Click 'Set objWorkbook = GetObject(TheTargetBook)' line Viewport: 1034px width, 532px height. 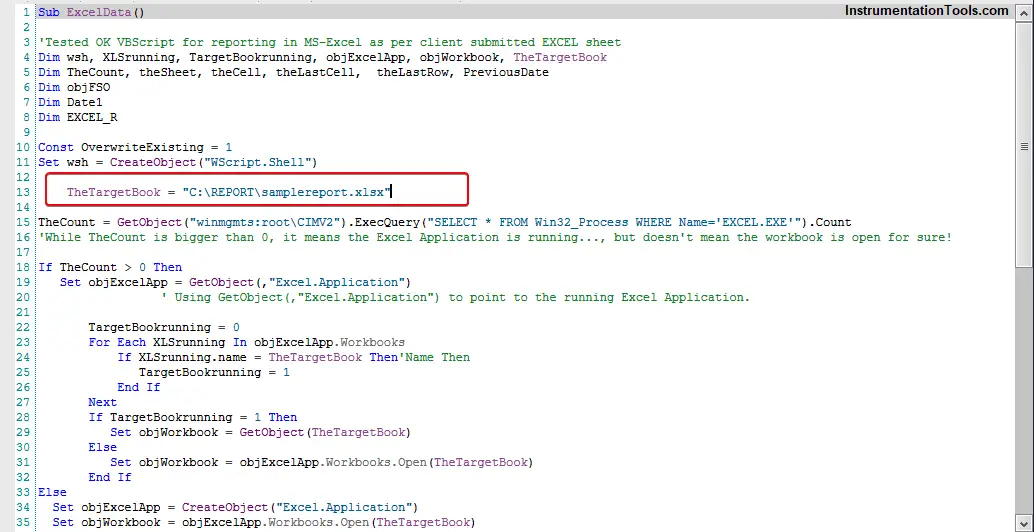tap(260, 432)
